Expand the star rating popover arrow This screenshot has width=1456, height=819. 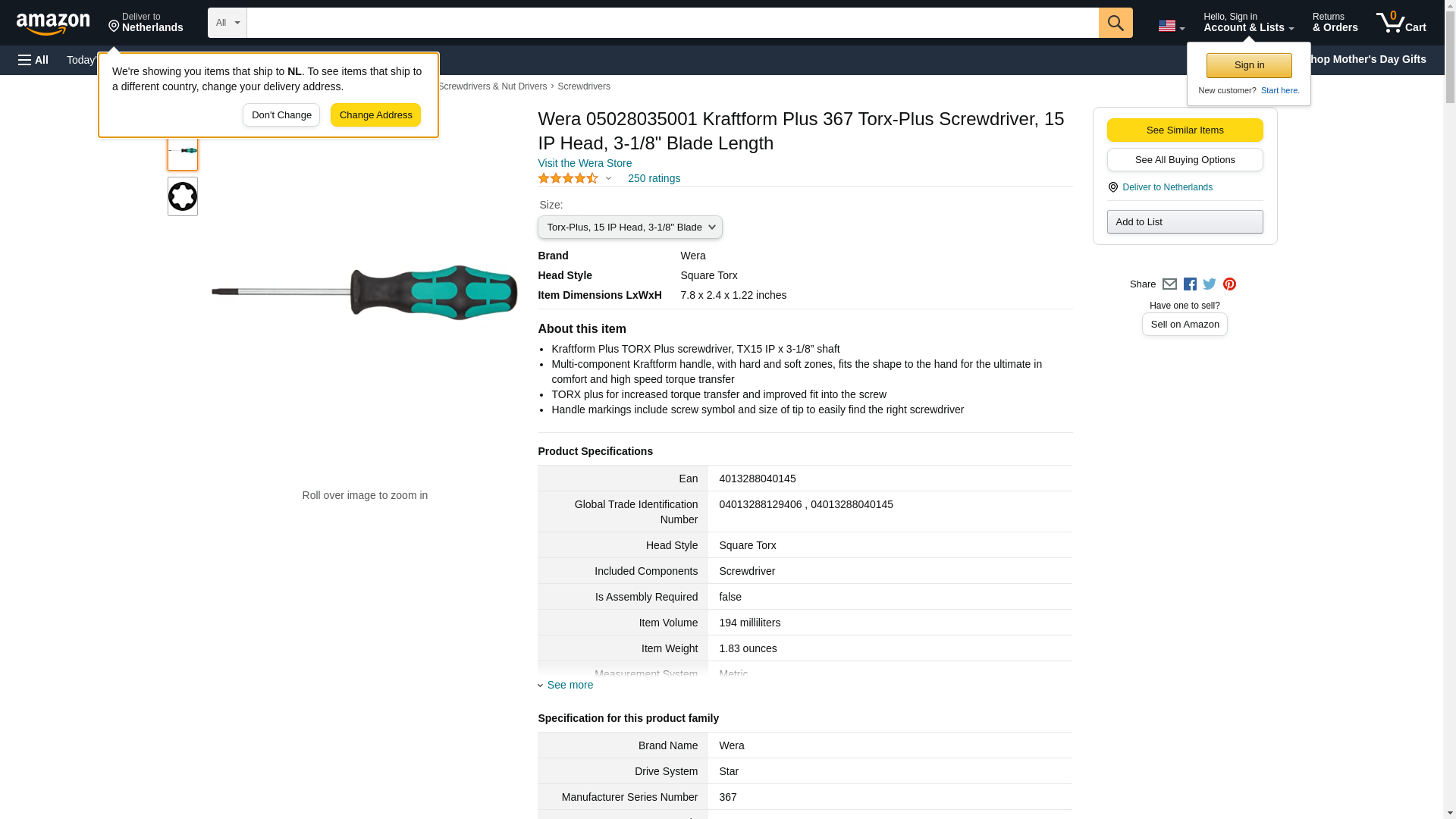point(608,179)
